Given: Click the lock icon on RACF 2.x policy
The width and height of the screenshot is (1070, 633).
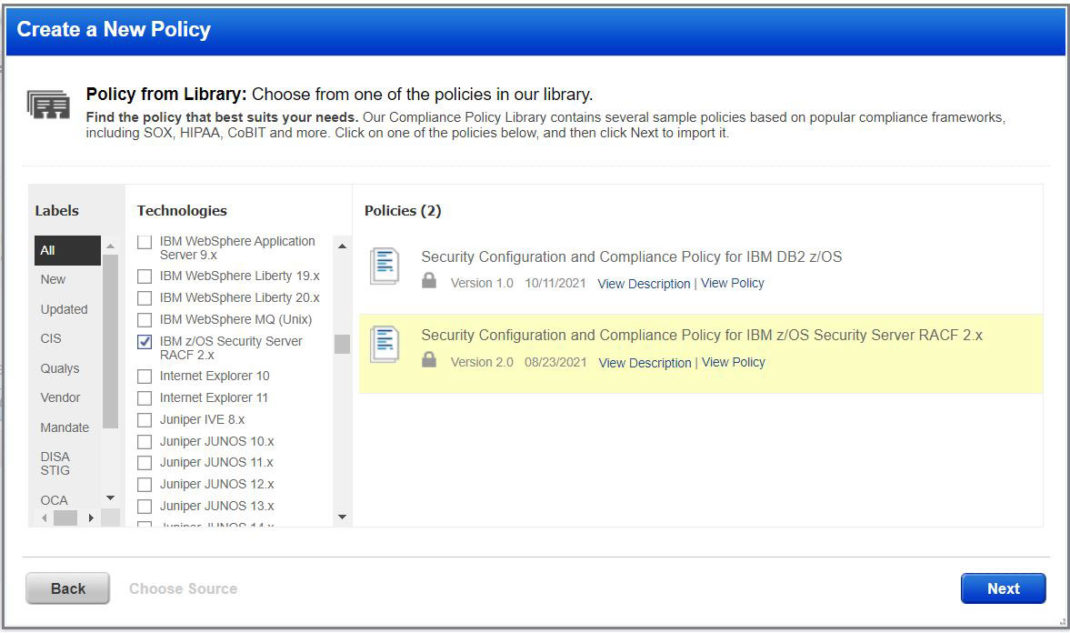Looking at the screenshot, I should [x=429, y=359].
